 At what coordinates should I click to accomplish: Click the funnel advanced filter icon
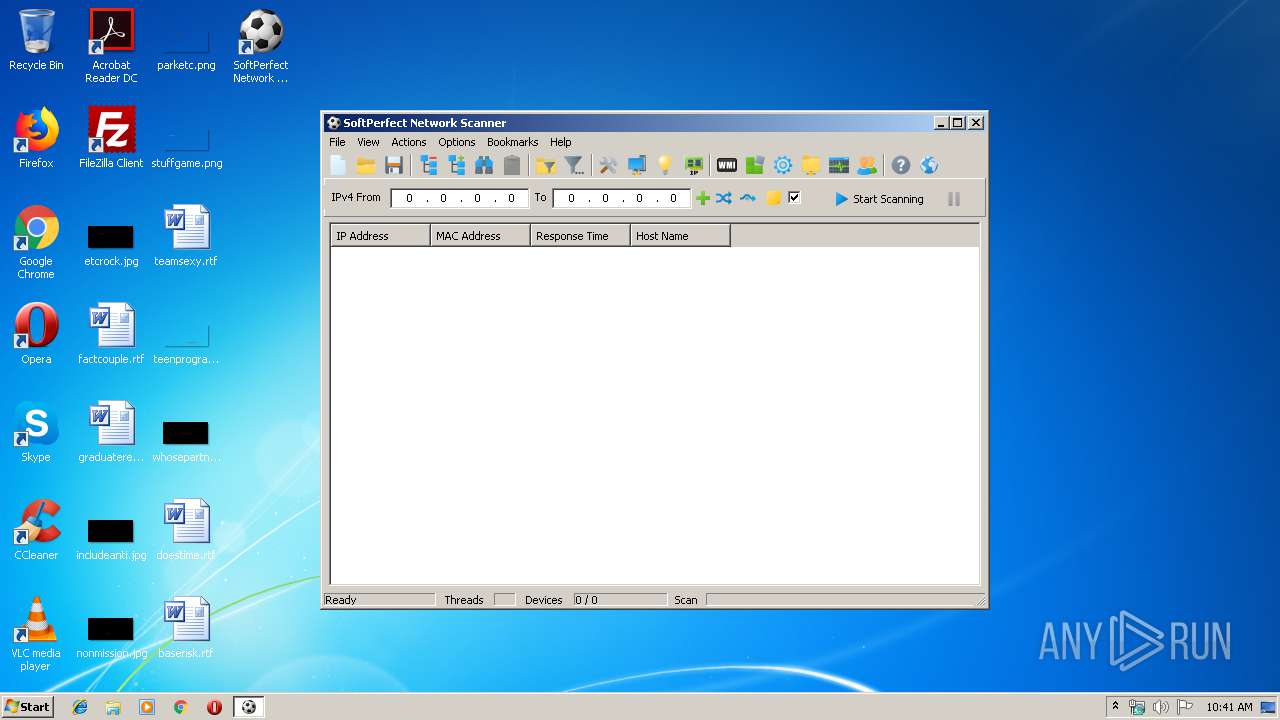574,166
